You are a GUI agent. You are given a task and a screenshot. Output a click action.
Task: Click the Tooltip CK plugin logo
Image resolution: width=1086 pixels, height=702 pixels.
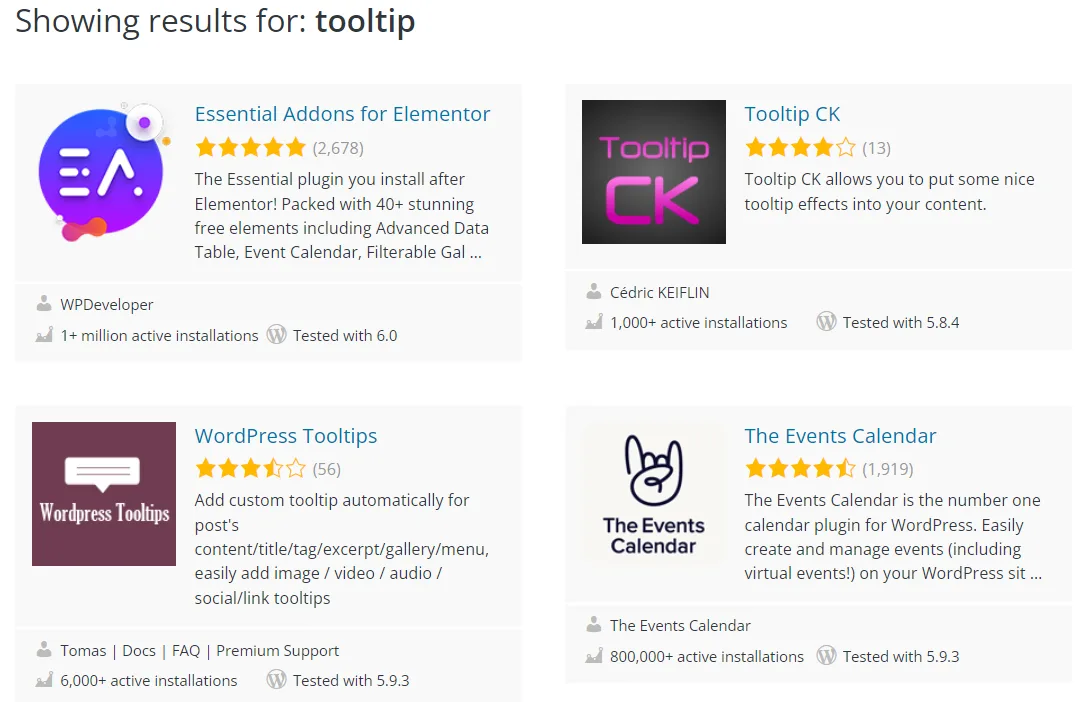click(654, 172)
